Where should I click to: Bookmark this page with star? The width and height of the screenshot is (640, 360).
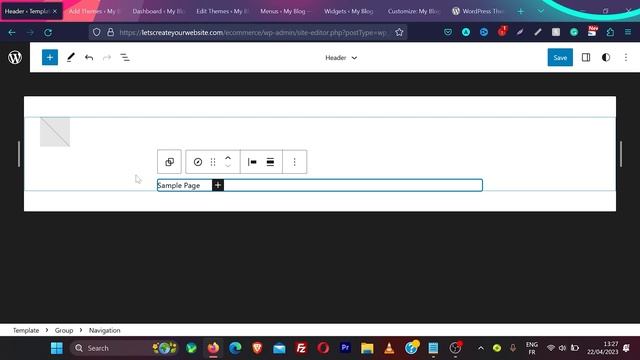pos(399,32)
